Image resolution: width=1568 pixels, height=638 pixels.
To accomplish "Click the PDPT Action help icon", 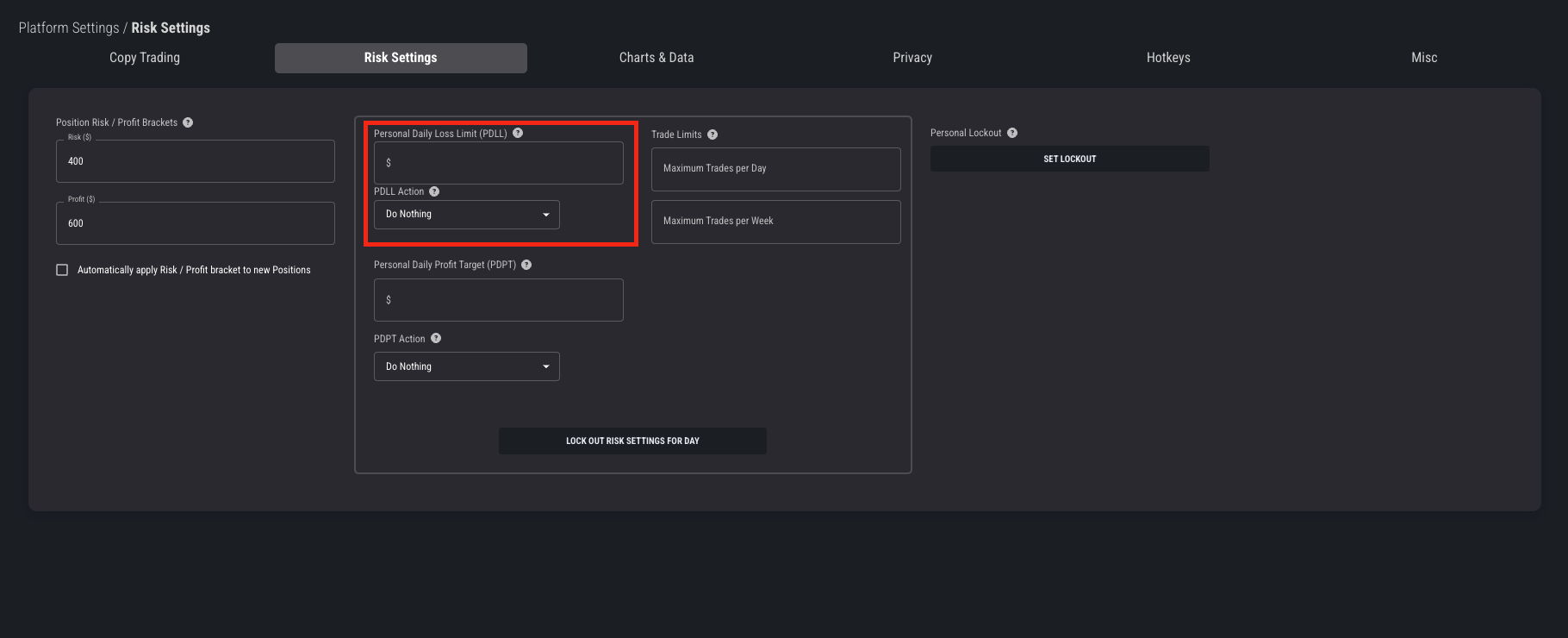I will [x=436, y=339].
